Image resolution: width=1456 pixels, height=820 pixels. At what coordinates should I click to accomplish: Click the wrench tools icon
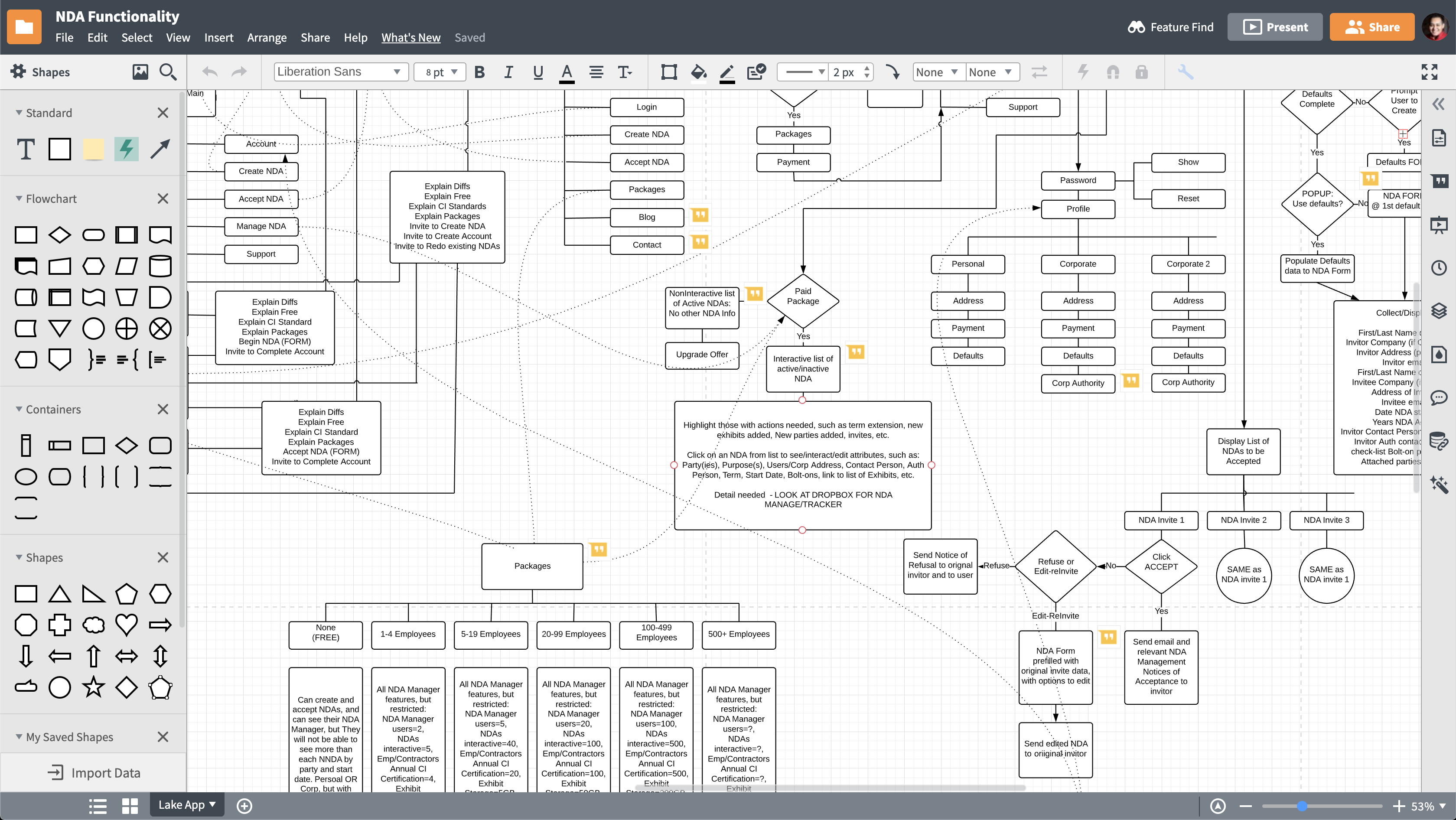(1185, 72)
